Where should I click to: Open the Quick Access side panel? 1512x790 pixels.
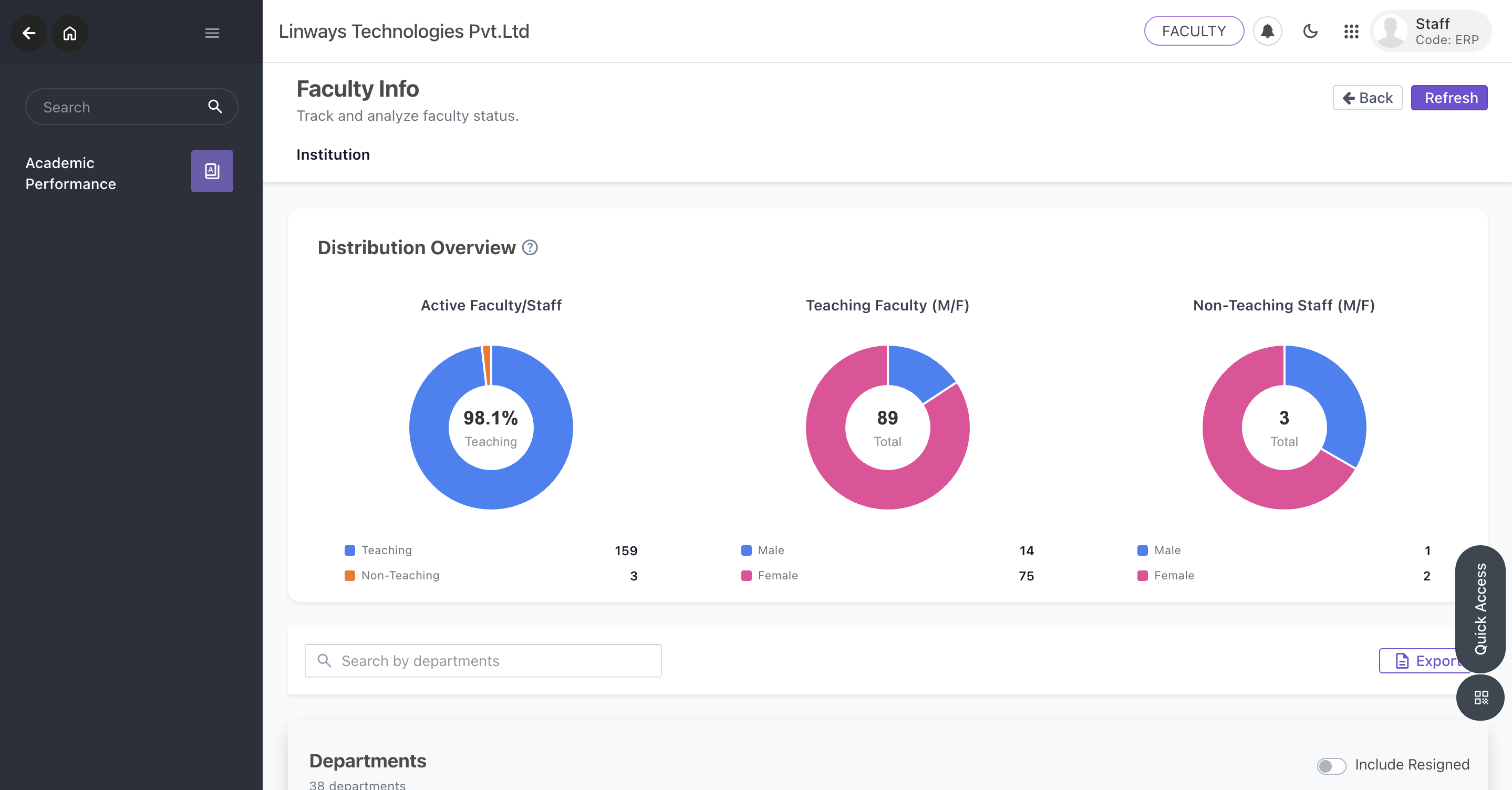[x=1480, y=609]
